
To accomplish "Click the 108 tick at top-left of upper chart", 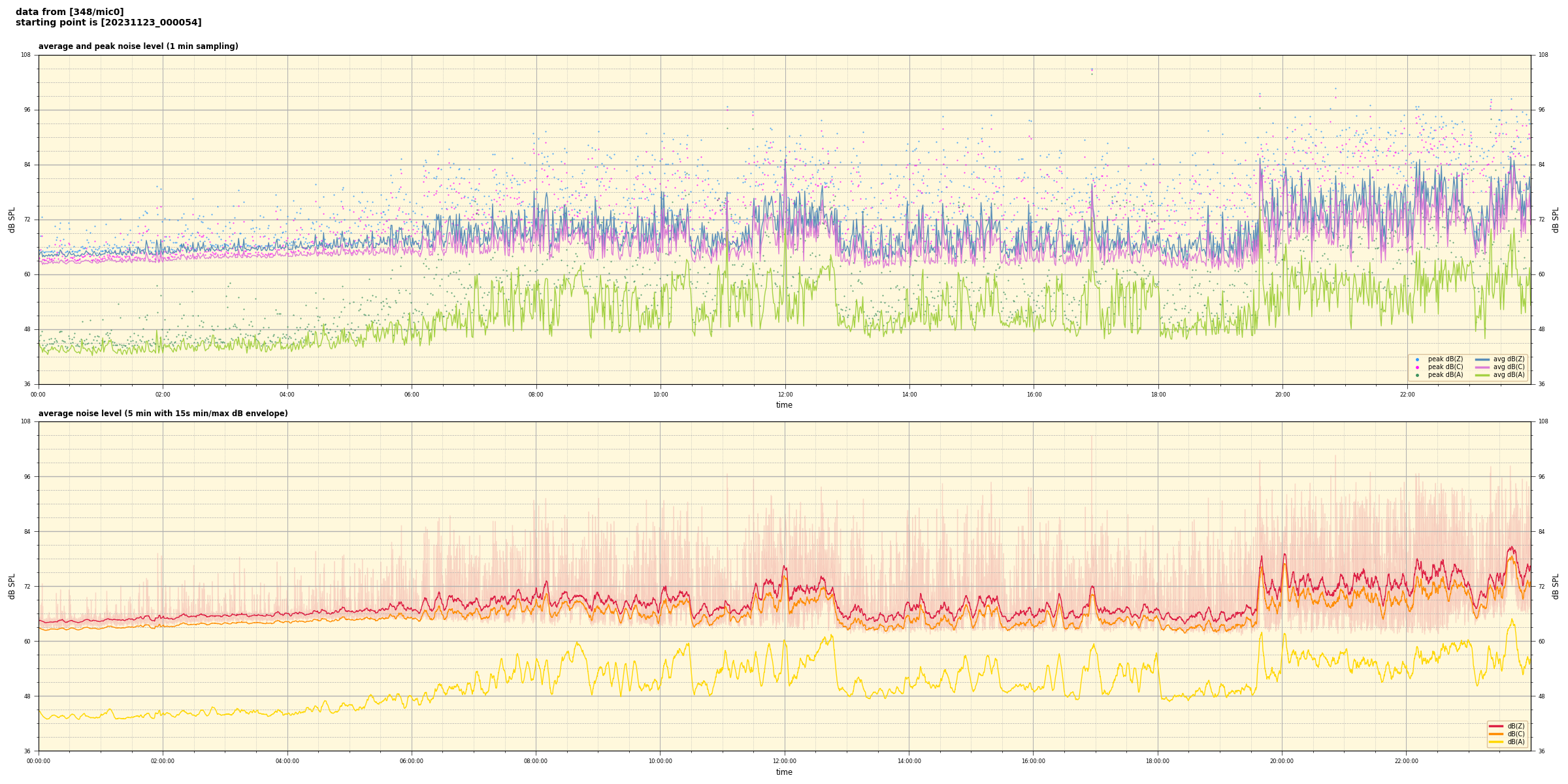I will click(25, 55).
